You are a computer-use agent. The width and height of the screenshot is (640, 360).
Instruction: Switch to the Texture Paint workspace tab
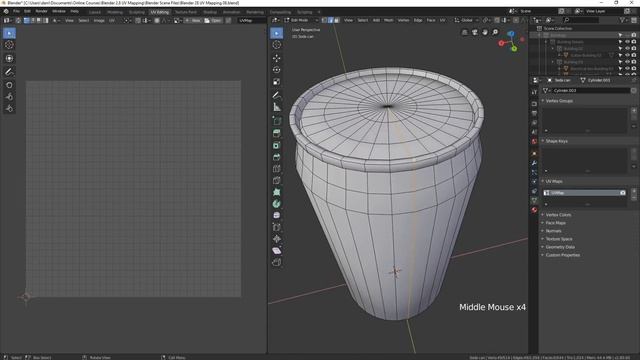pyautogui.click(x=186, y=12)
